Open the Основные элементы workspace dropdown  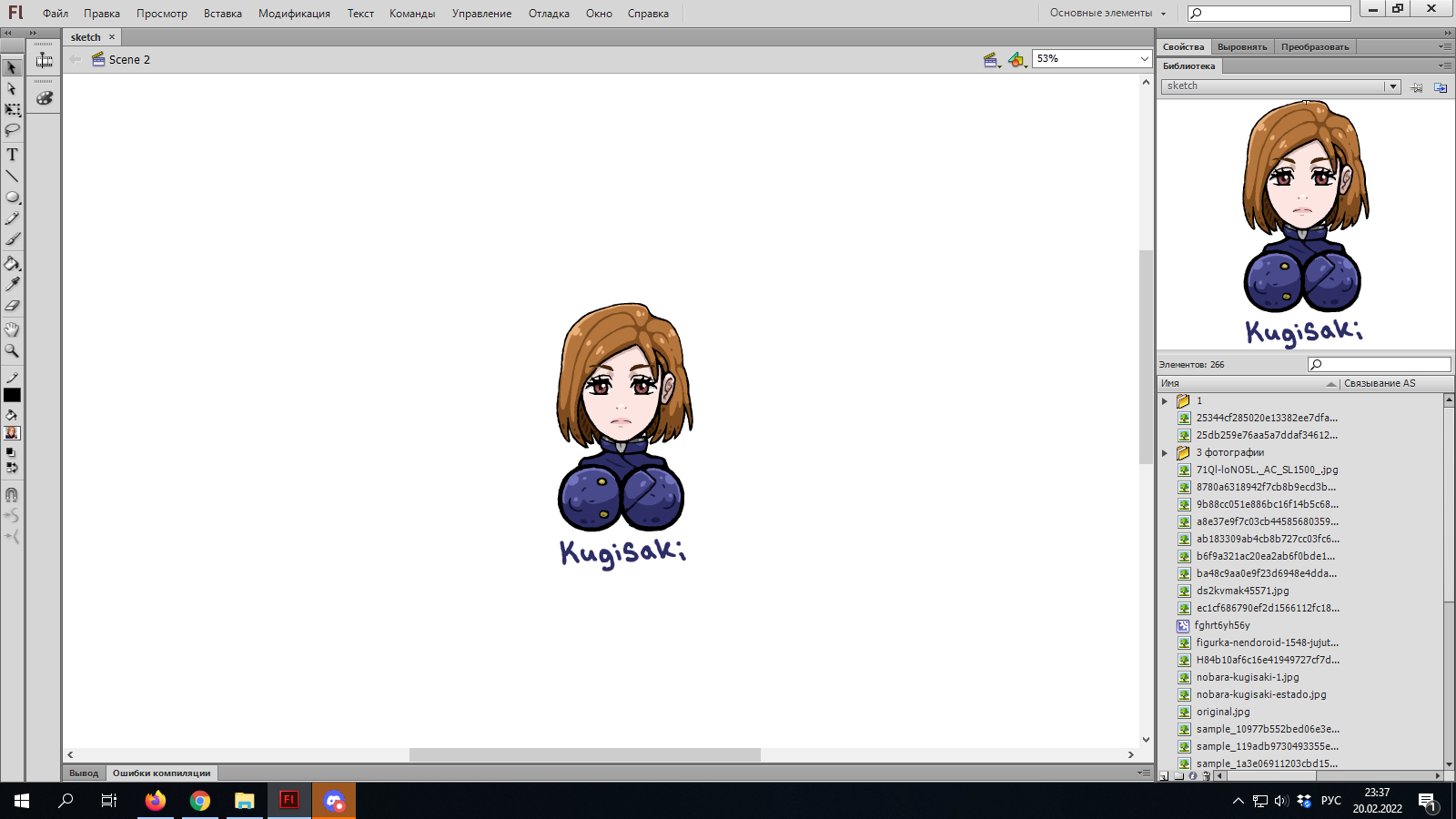pyautogui.click(x=1107, y=13)
